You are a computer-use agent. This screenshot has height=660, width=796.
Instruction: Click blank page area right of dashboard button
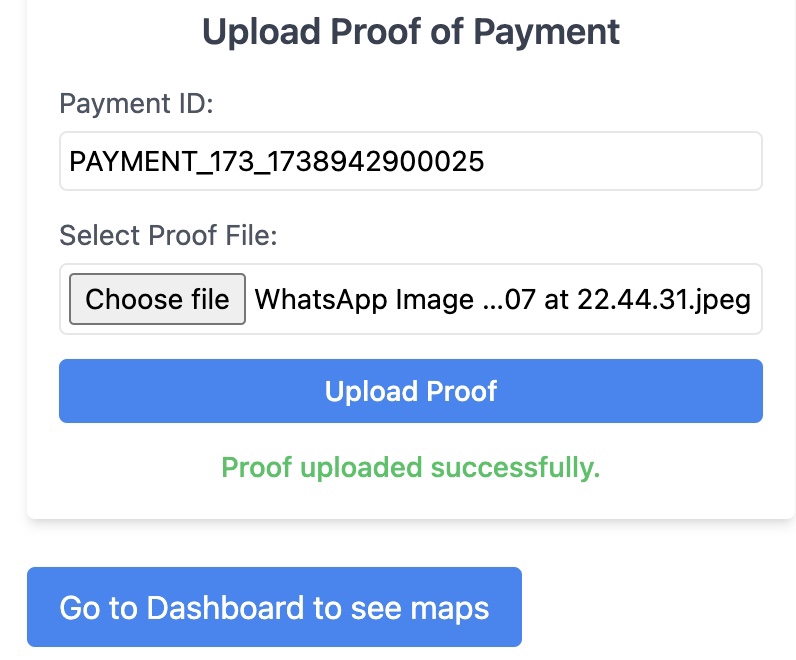click(660, 607)
